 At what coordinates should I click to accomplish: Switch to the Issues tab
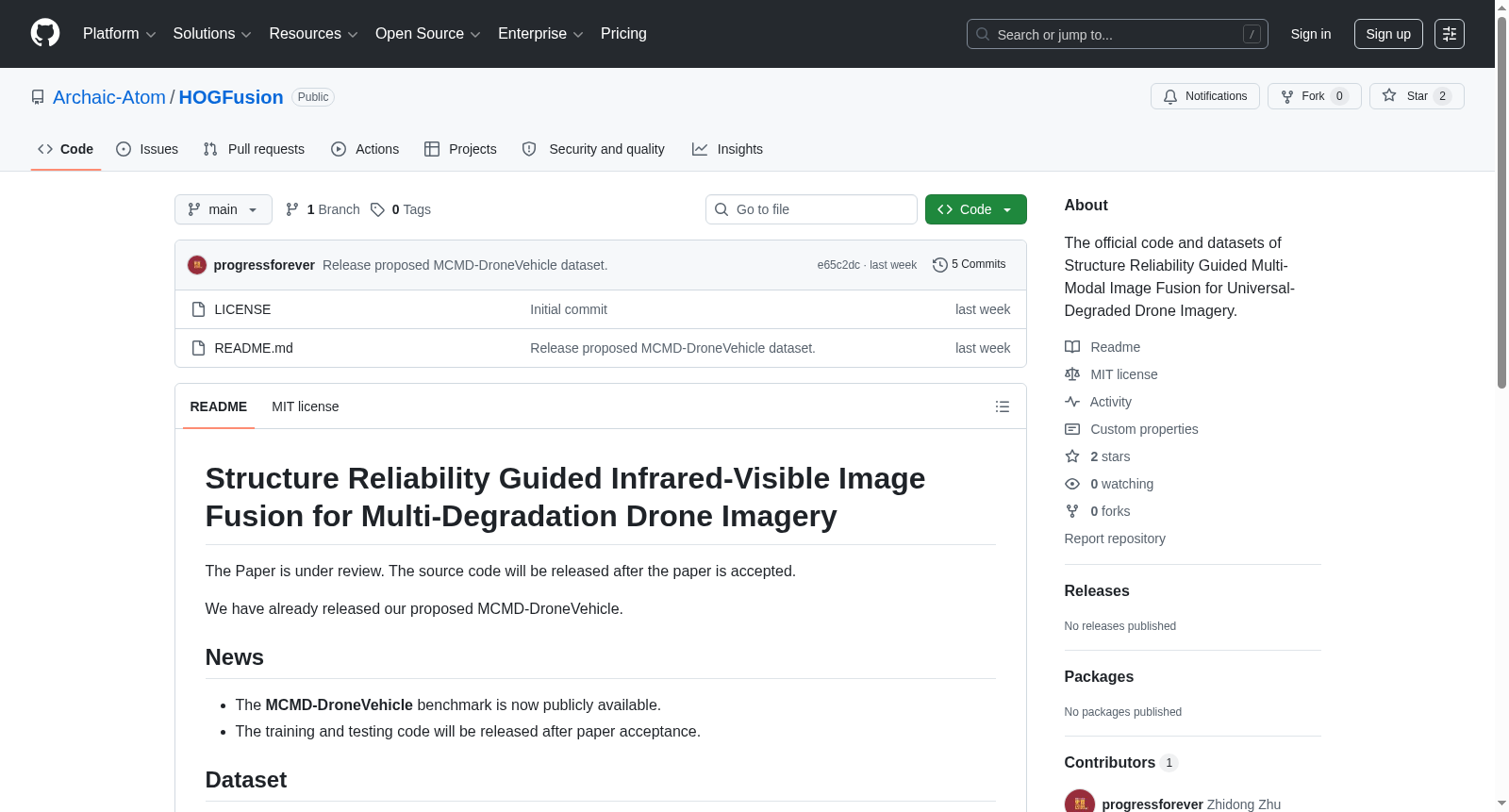click(x=147, y=149)
